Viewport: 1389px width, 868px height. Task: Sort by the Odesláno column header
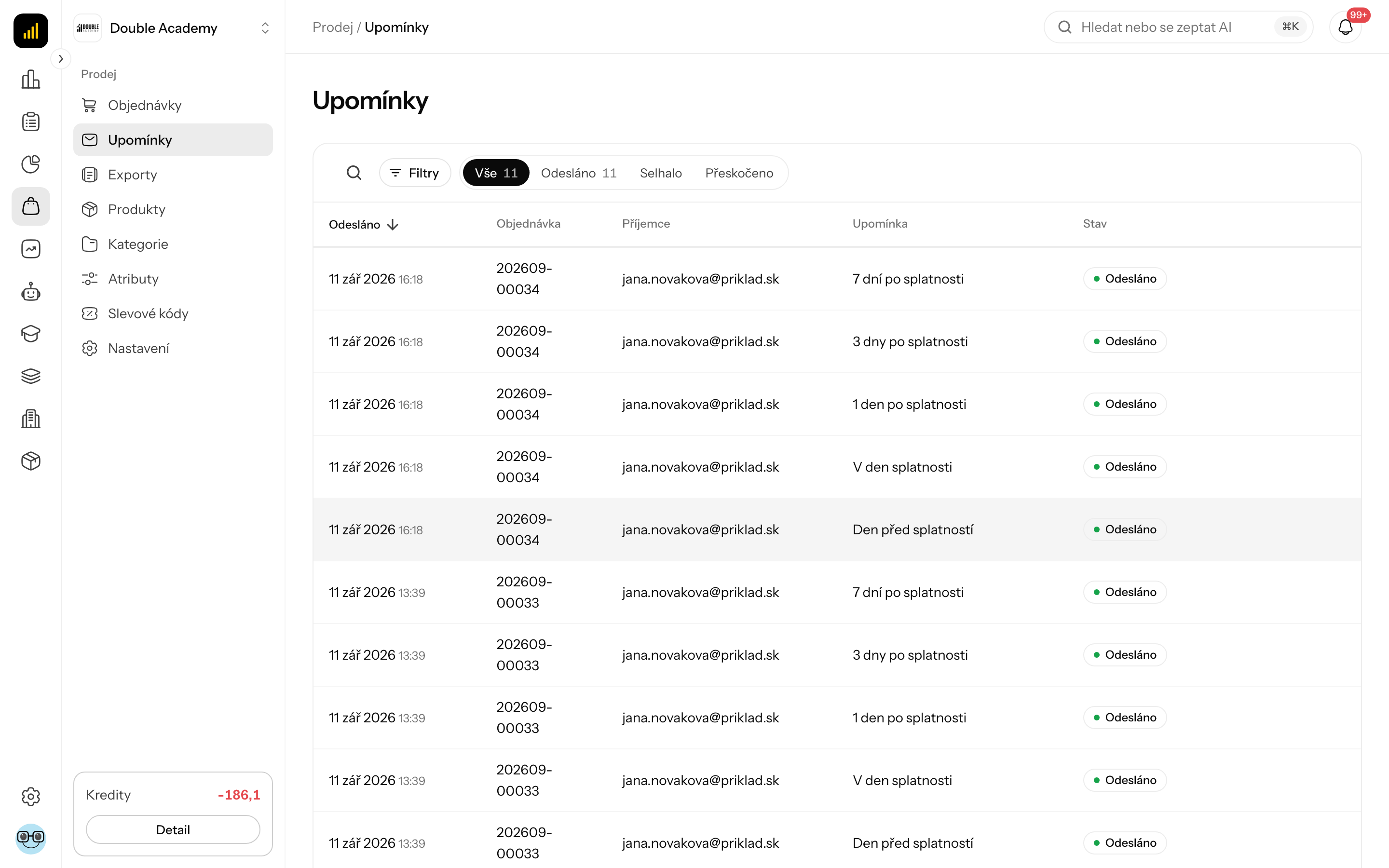coord(363,224)
